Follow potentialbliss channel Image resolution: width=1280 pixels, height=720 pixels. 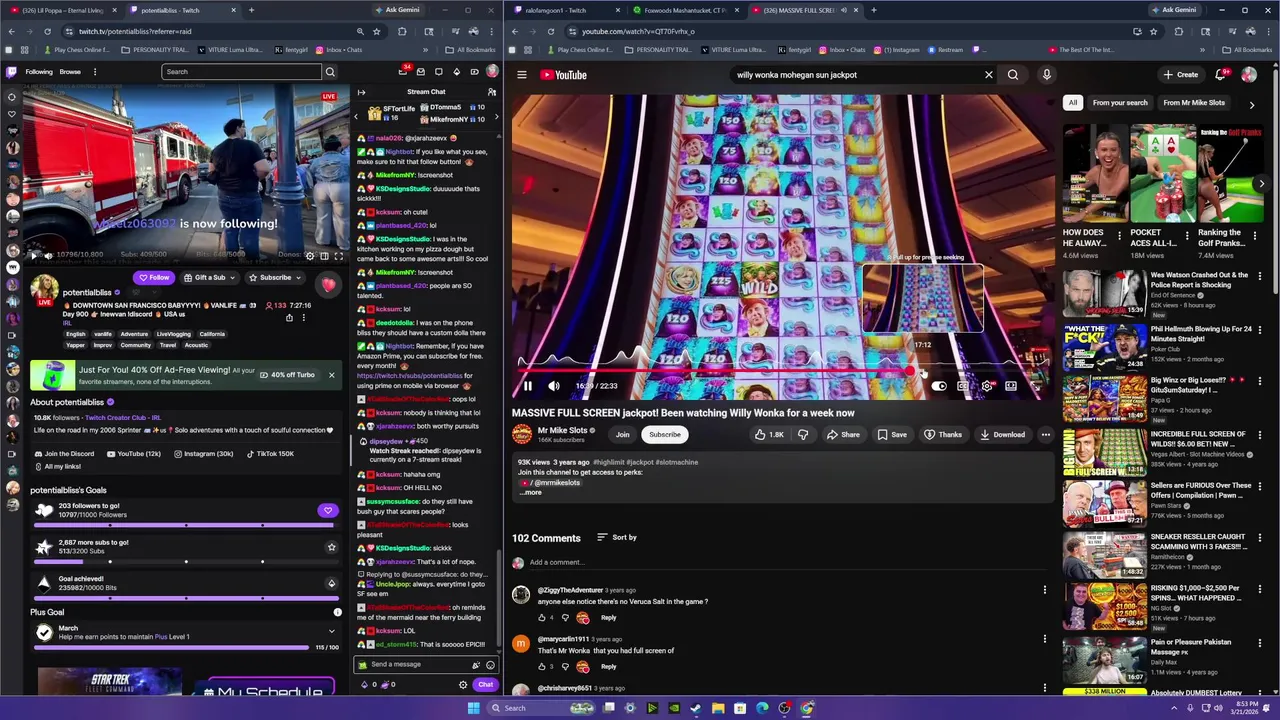tap(154, 278)
